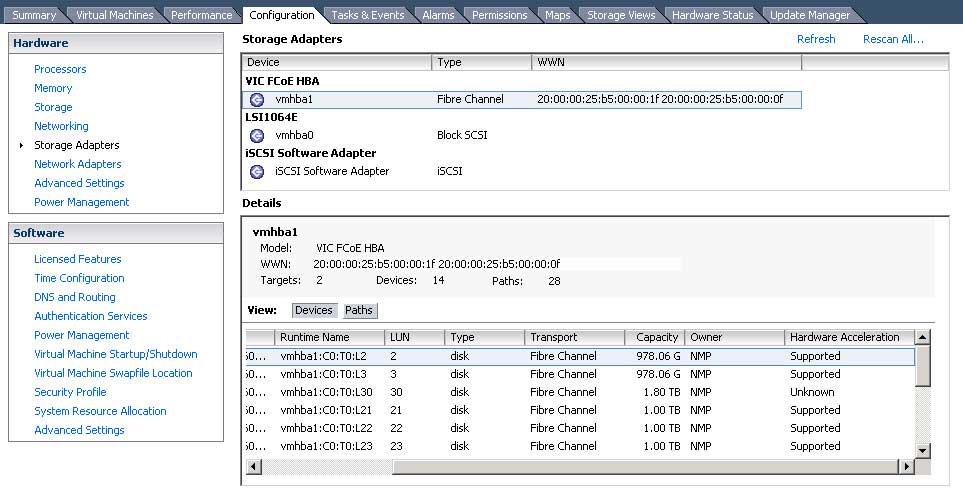Viewport: 963px width, 490px height.
Task: Open Advanced Settings under Software
Action: point(79,430)
